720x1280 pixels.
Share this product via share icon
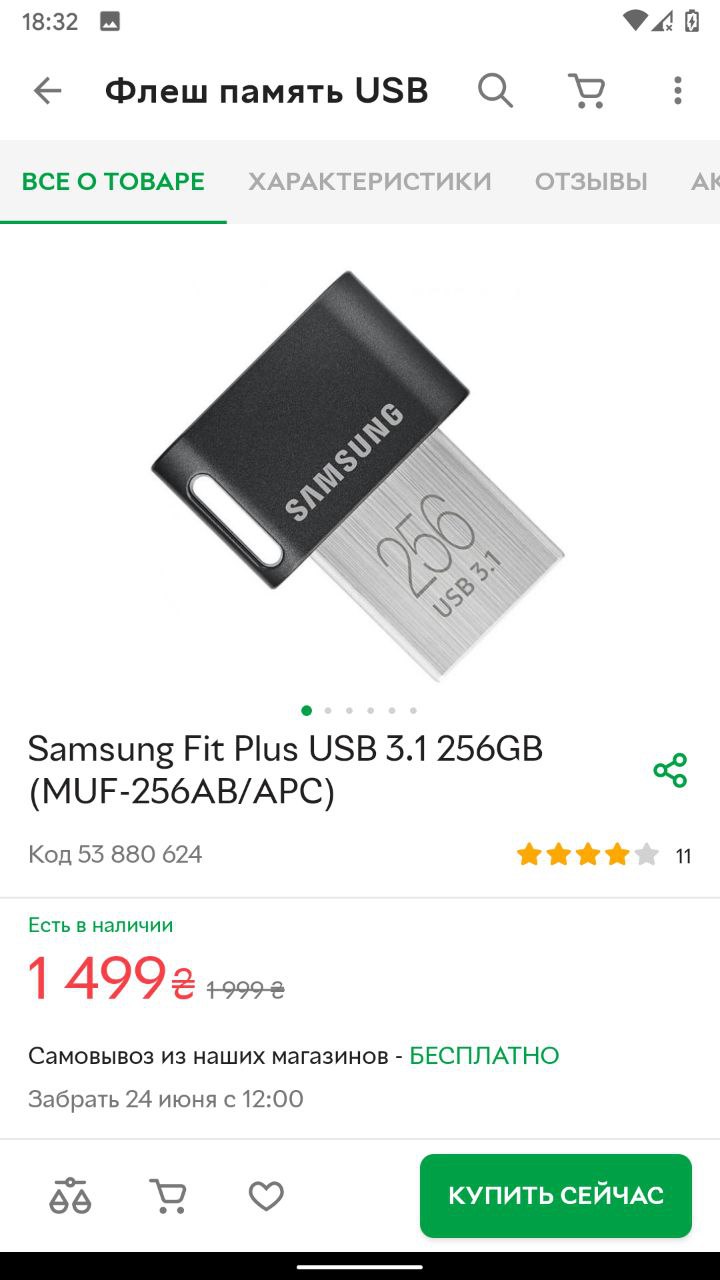coord(670,770)
